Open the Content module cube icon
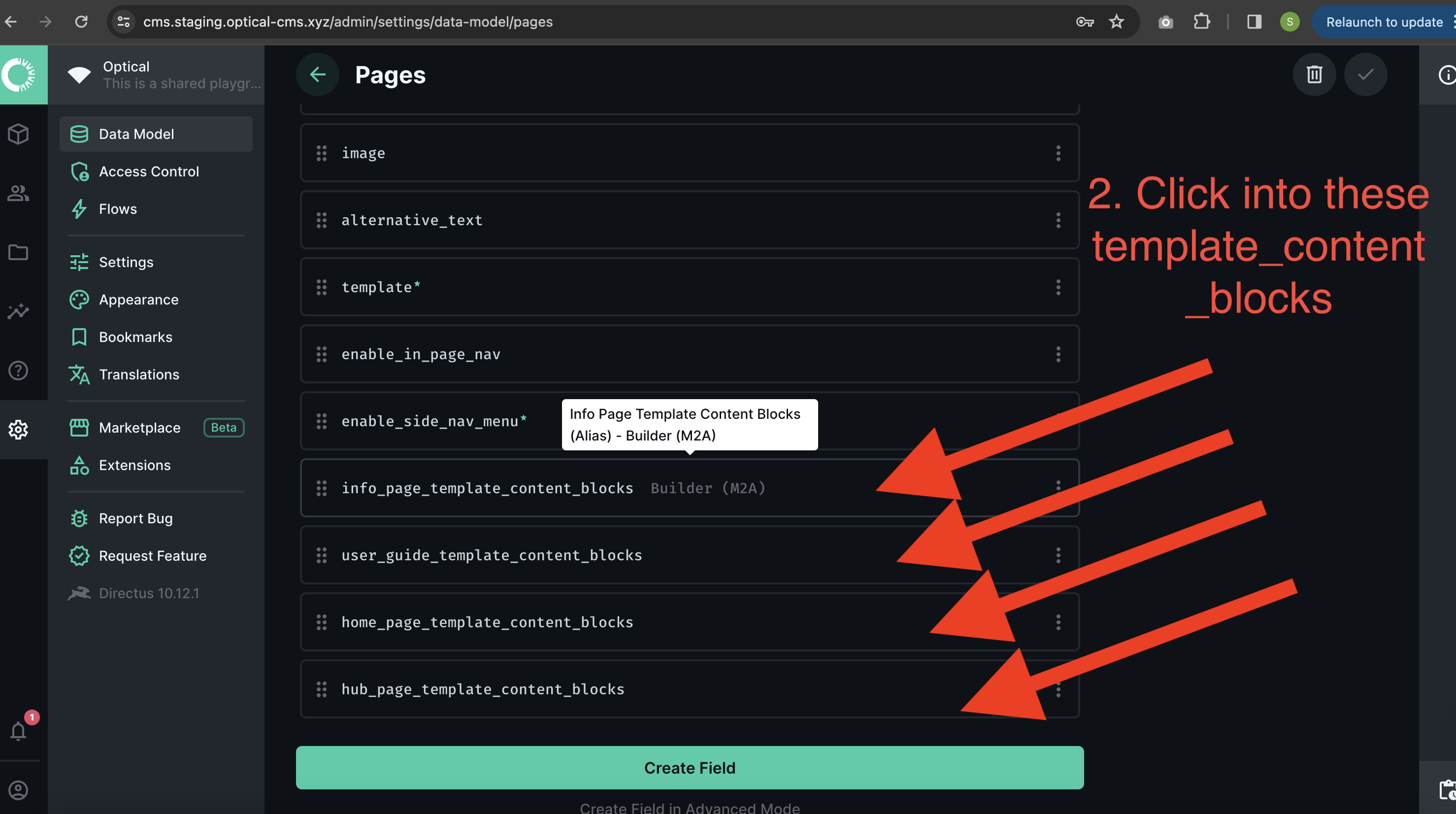 coord(18,134)
